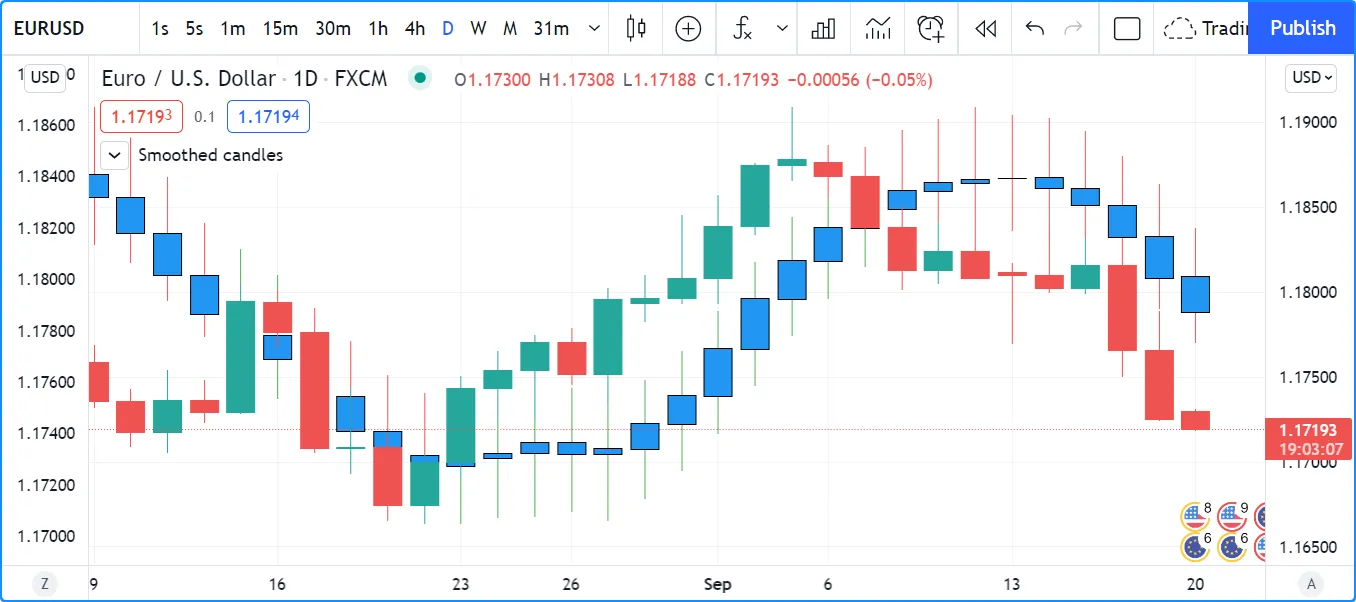Open the candlestick chart type selector
1356x602 pixels.
click(x=636, y=28)
